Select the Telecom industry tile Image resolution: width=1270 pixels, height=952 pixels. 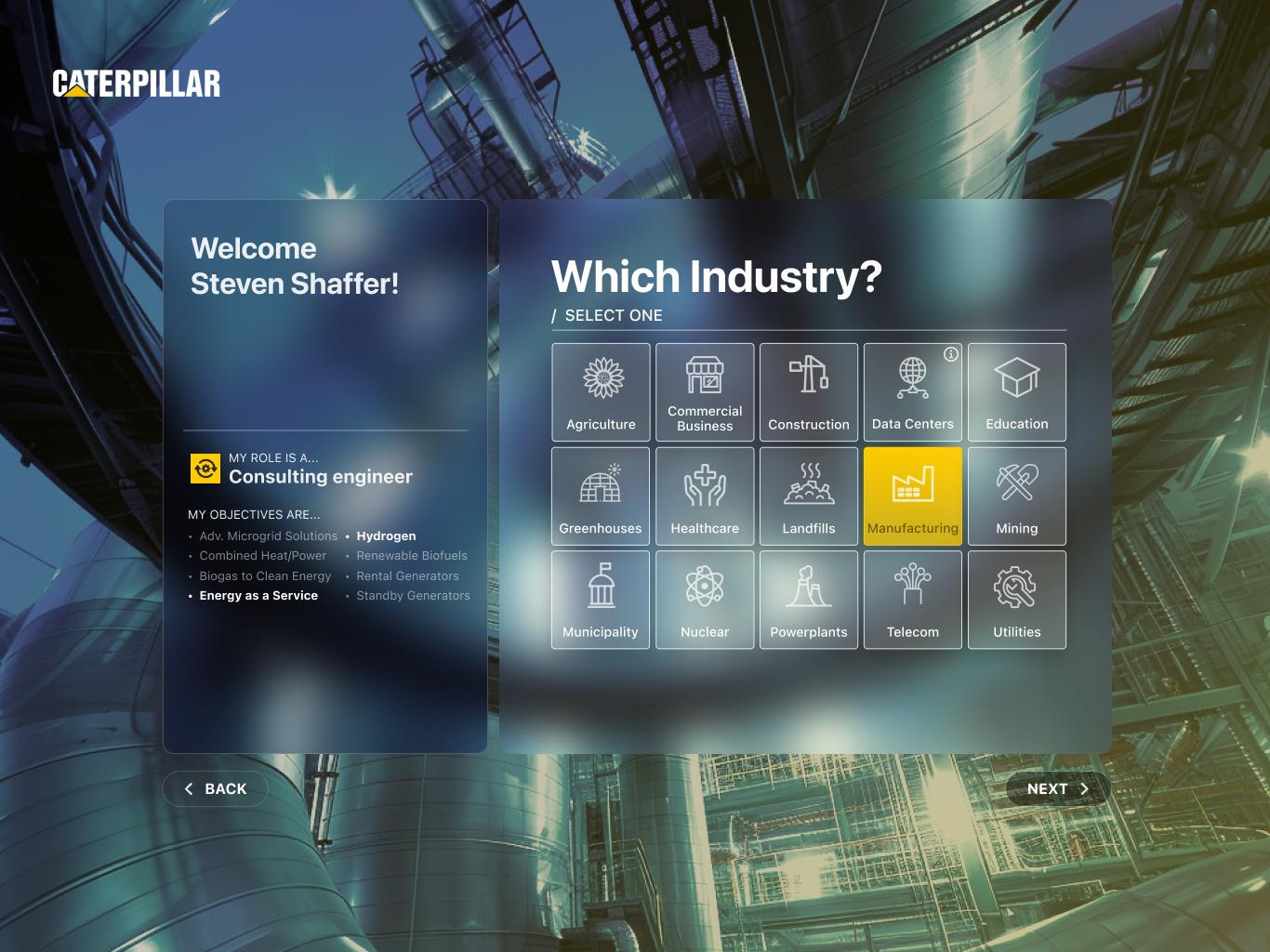tap(913, 600)
